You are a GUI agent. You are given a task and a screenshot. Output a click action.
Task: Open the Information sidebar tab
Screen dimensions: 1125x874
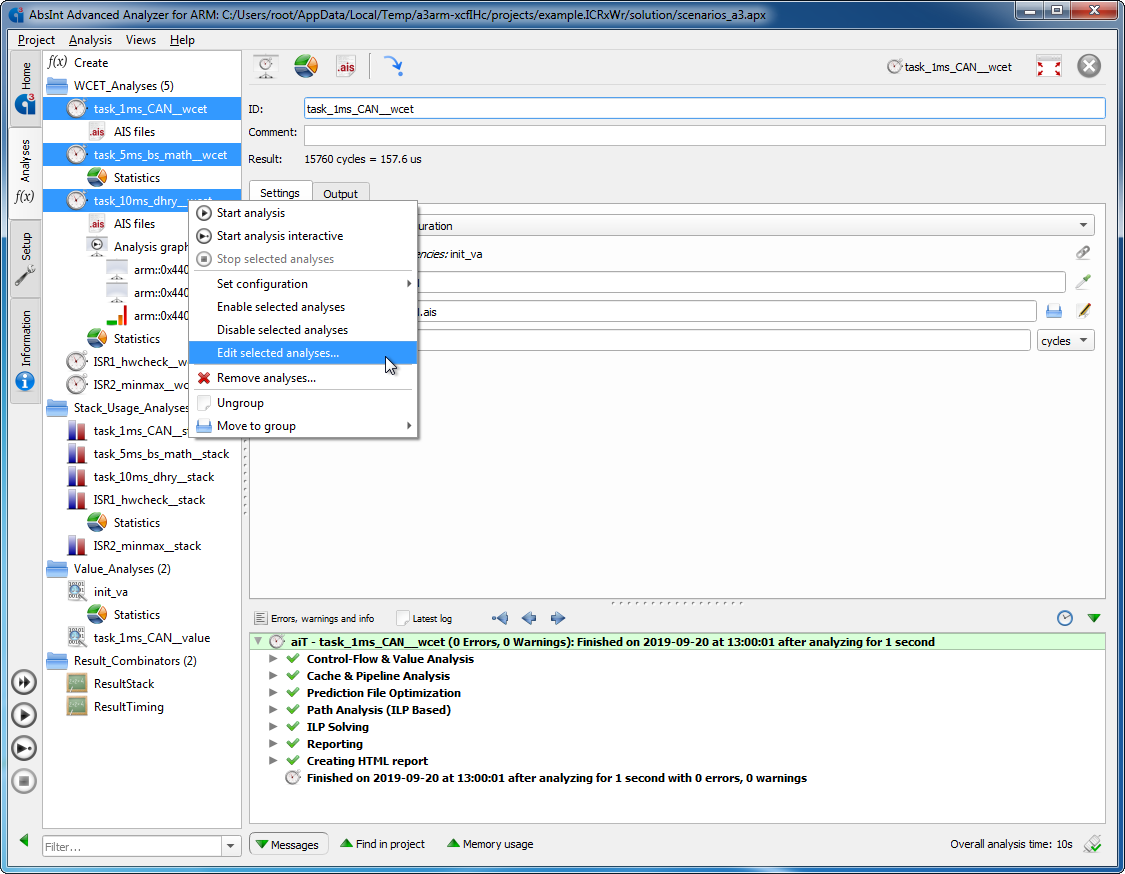tap(25, 350)
